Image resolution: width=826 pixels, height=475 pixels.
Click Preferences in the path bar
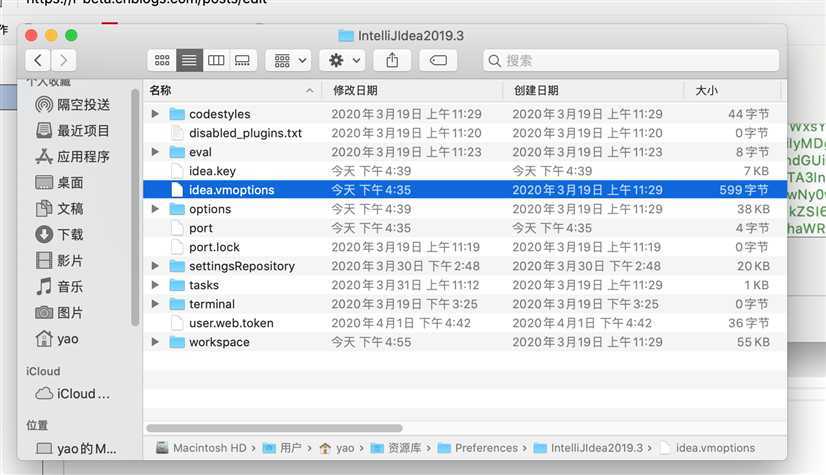coord(478,448)
